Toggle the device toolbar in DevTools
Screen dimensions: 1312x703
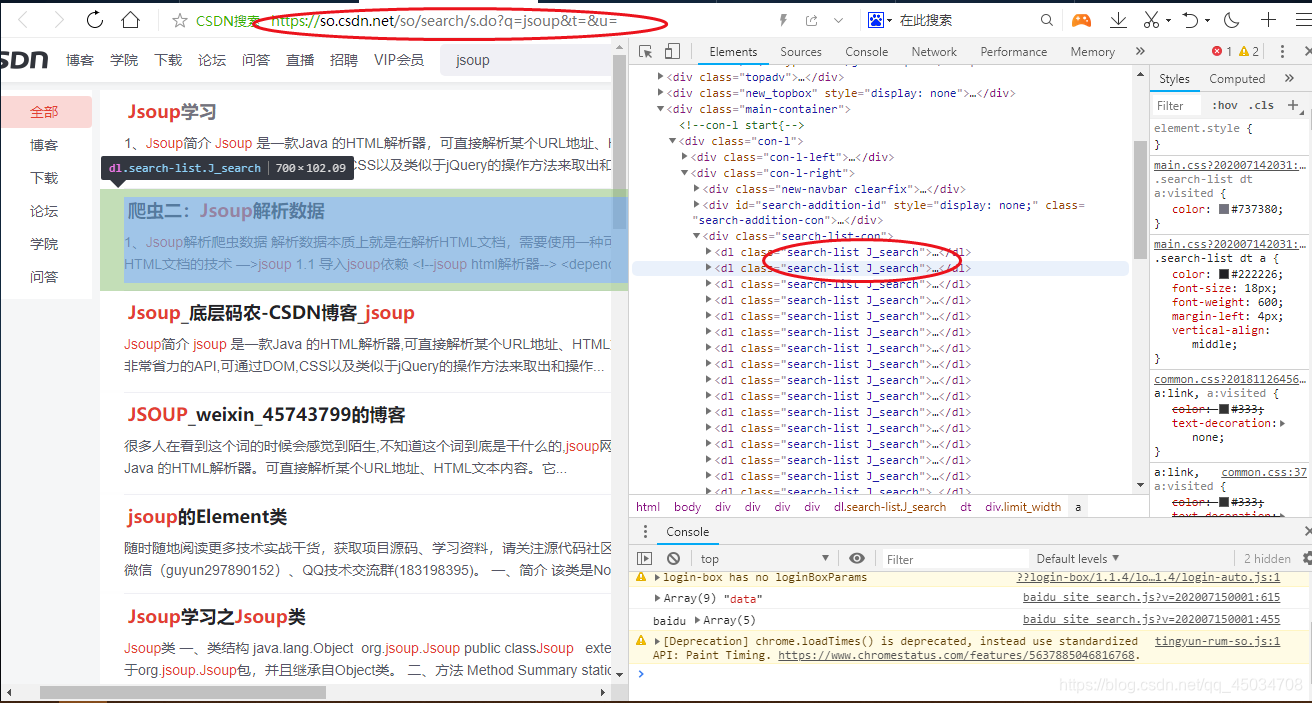pos(673,51)
